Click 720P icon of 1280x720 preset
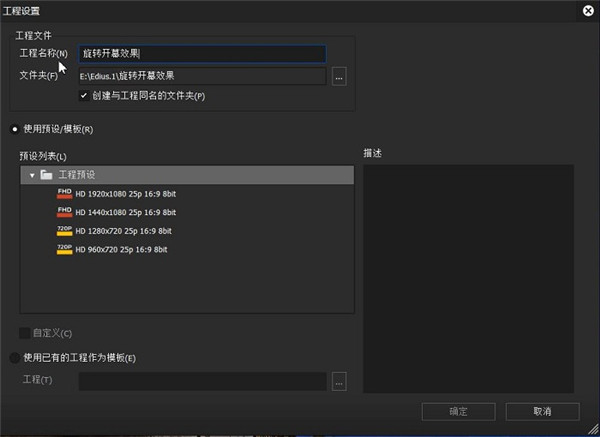This screenshot has width=600, height=437. pyautogui.click(x=64, y=230)
